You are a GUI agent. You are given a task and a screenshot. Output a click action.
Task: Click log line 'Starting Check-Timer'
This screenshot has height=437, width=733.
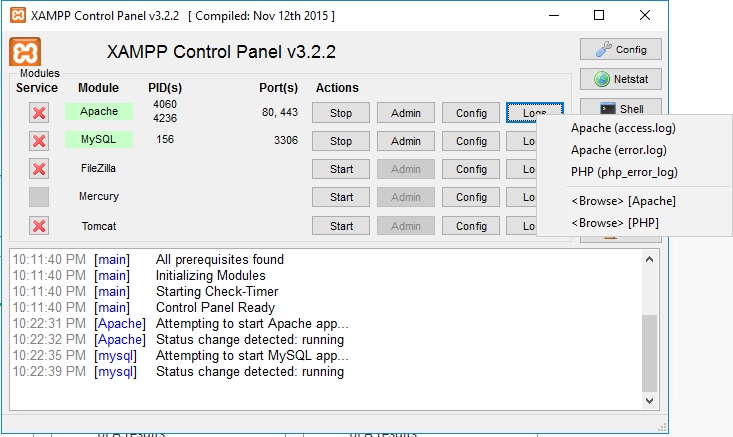pos(217,292)
